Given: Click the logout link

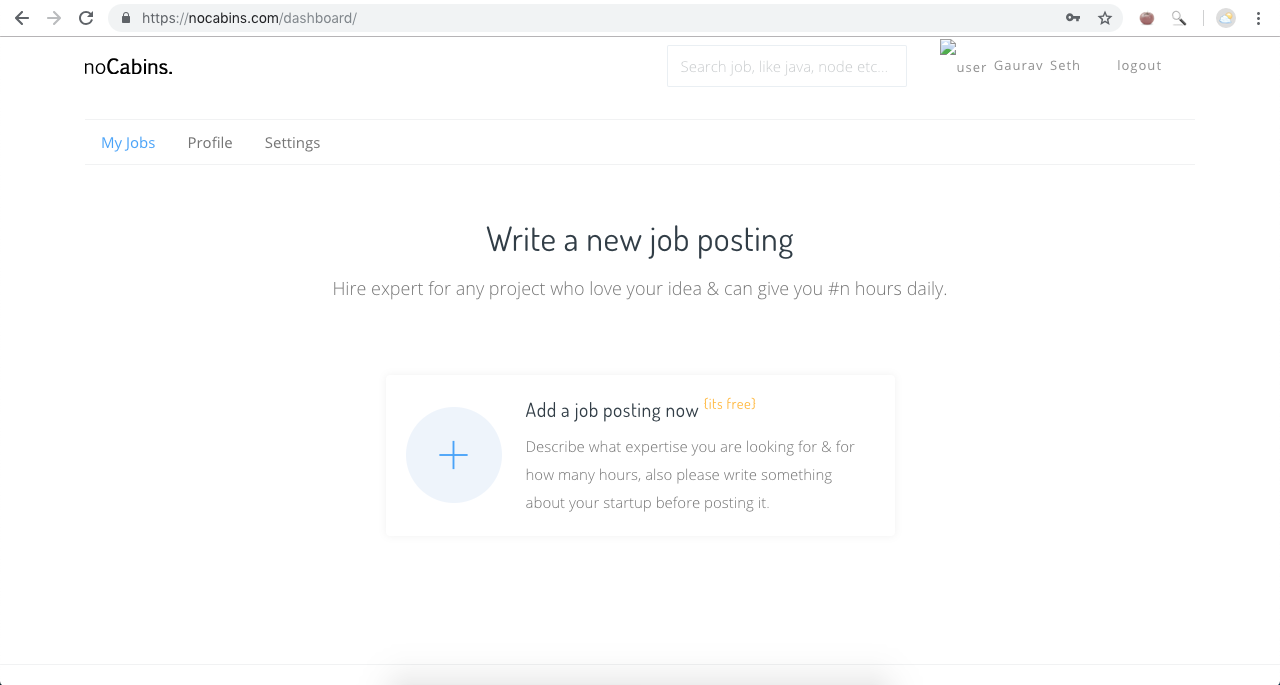Looking at the screenshot, I should 1139,66.
